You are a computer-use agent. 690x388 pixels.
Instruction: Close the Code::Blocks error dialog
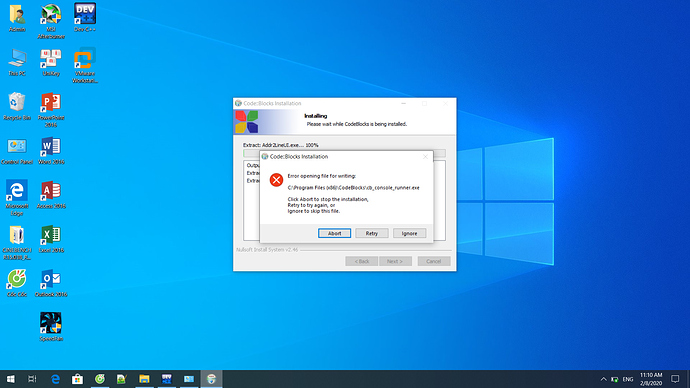tap(425, 157)
